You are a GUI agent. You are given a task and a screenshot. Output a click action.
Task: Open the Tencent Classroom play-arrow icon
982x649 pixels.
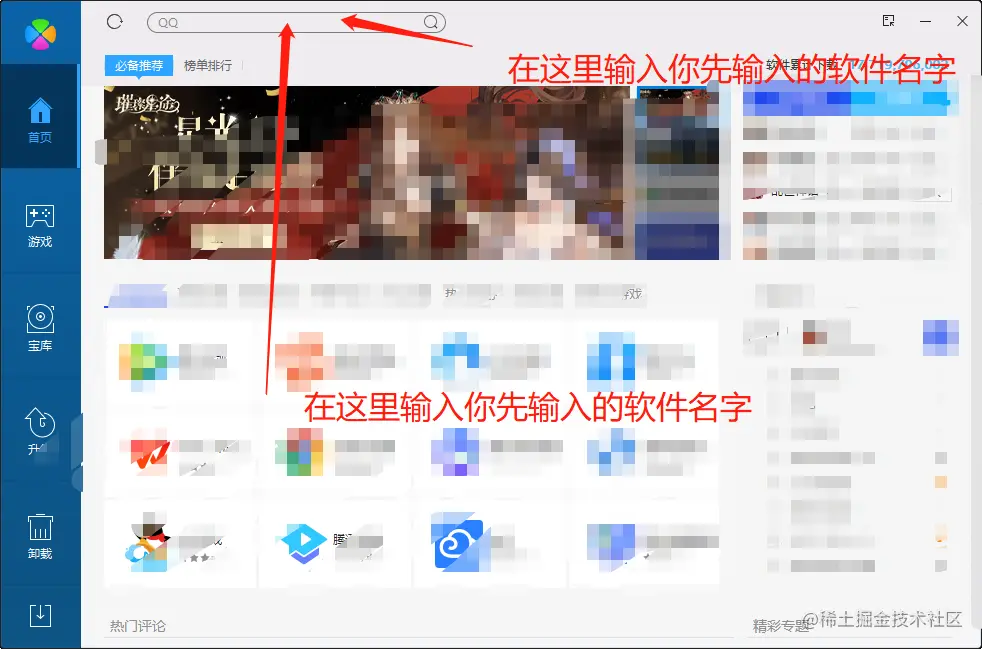click(304, 543)
